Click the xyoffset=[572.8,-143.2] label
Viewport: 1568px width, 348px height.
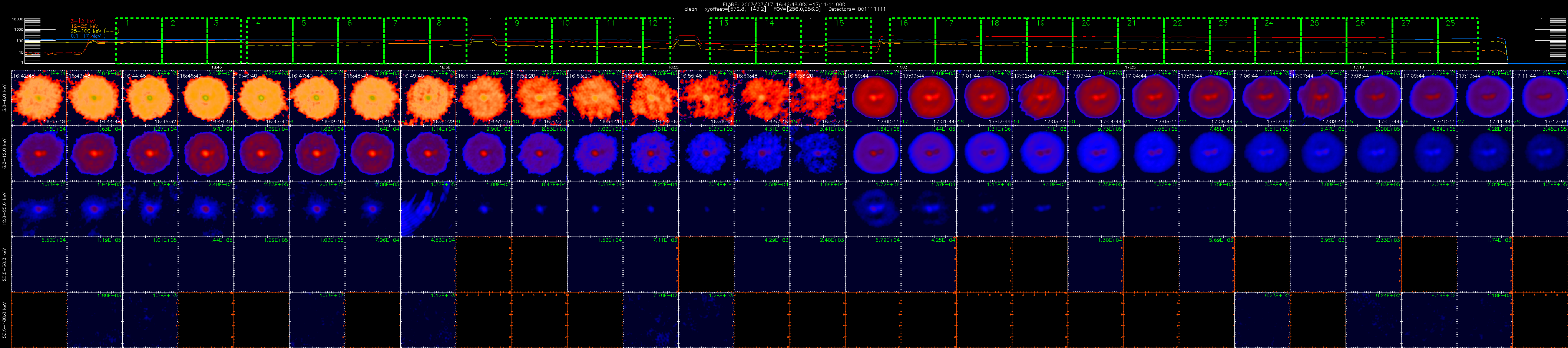pyautogui.click(x=736, y=9)
